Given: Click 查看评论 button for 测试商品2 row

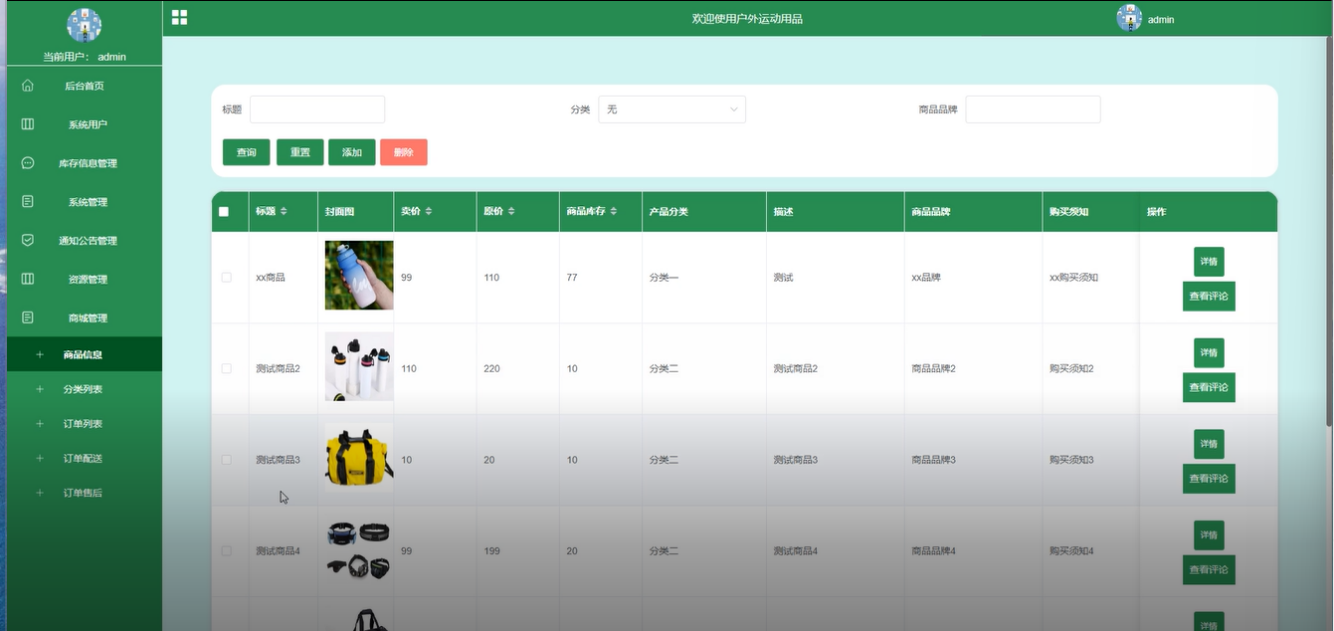Looking at the screenshot, I should click(x=1209, y=387).
